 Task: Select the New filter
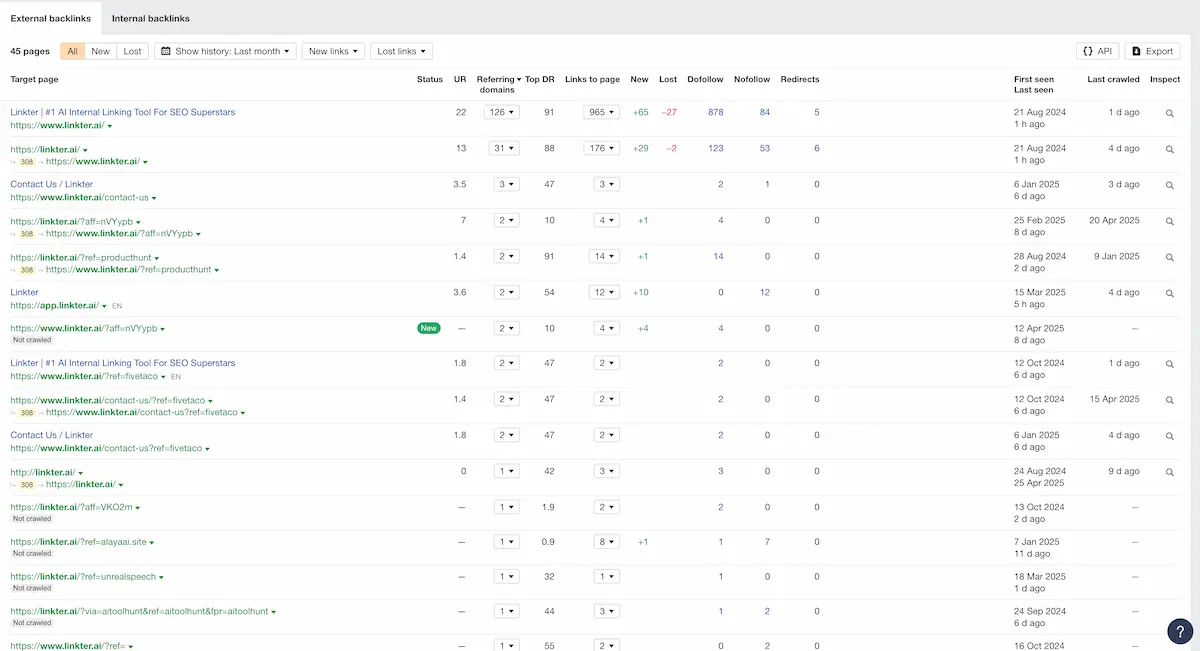pos(101,51)
